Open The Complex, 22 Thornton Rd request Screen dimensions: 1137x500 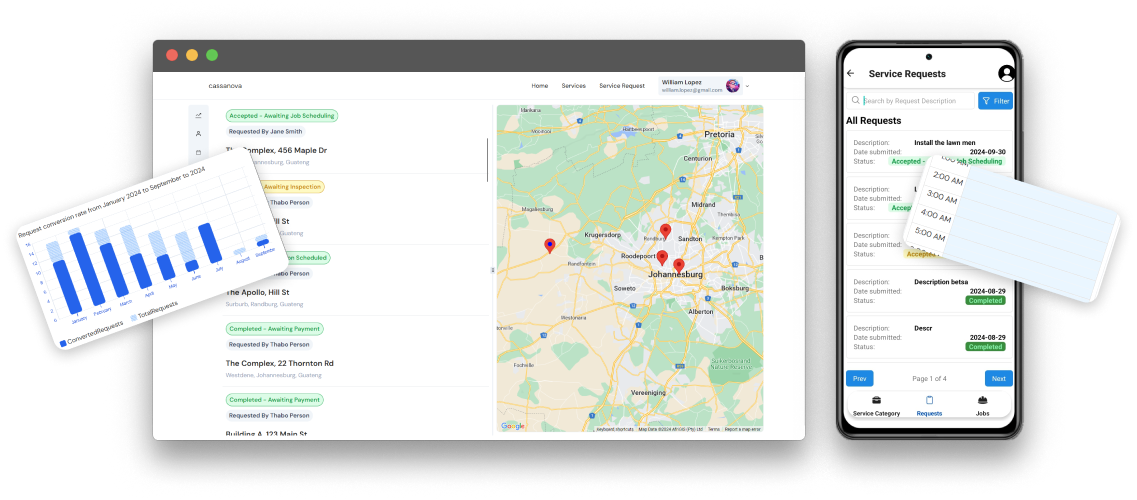[280, 363]
